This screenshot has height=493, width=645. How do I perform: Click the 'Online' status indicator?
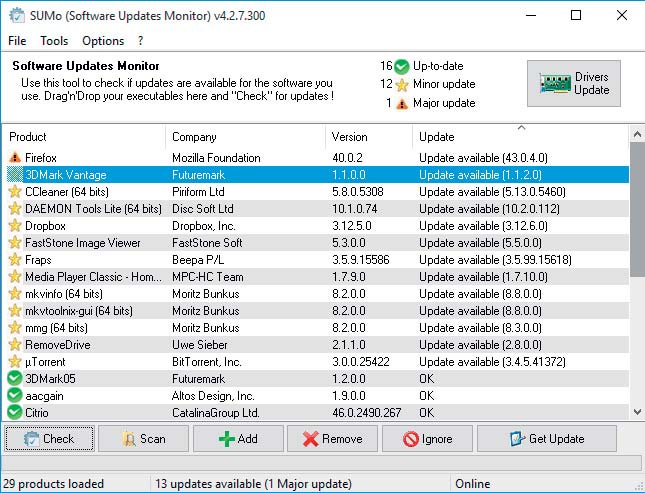click(x=473, y=484)
